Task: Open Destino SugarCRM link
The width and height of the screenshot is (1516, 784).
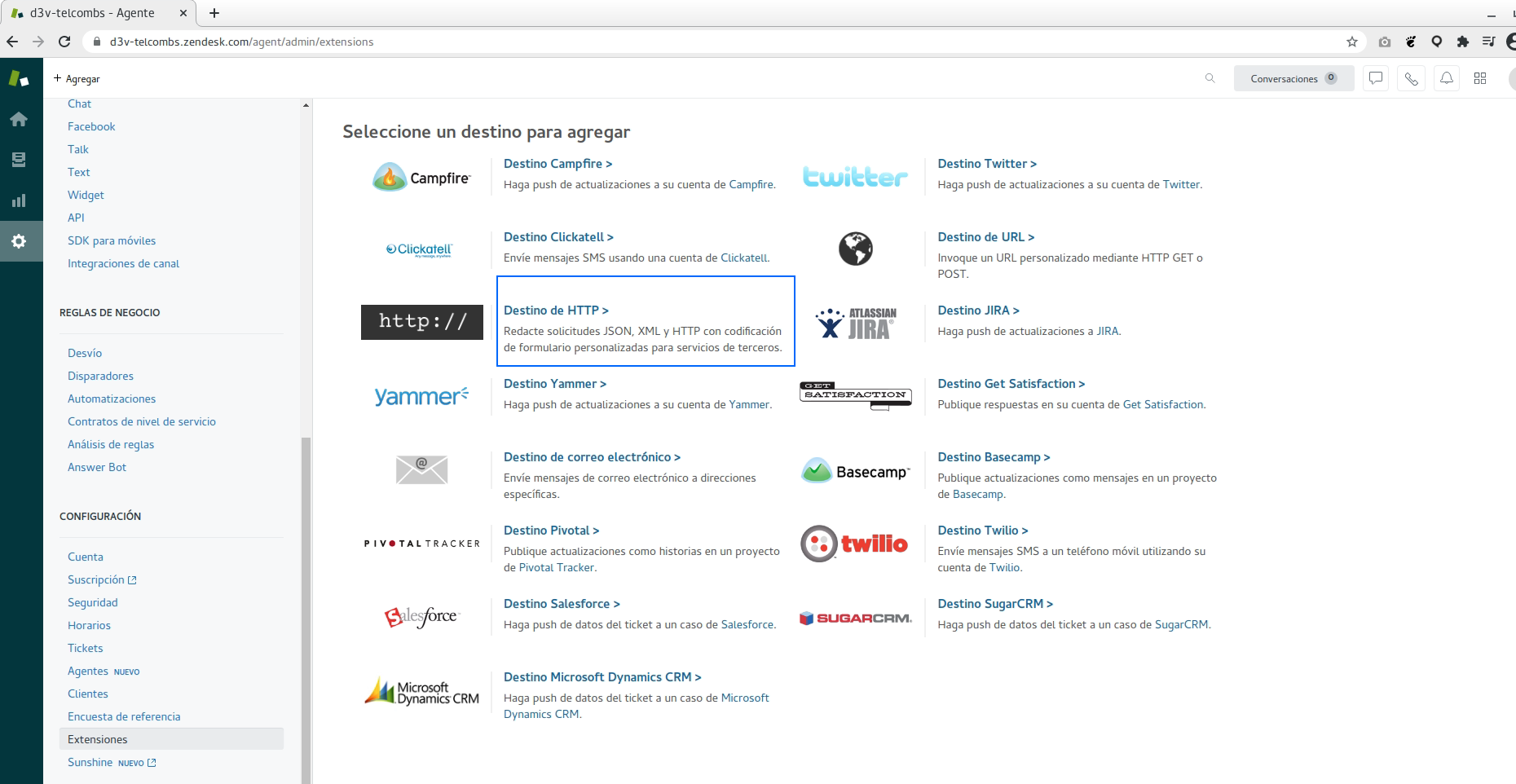Action: tap(995, 604)
